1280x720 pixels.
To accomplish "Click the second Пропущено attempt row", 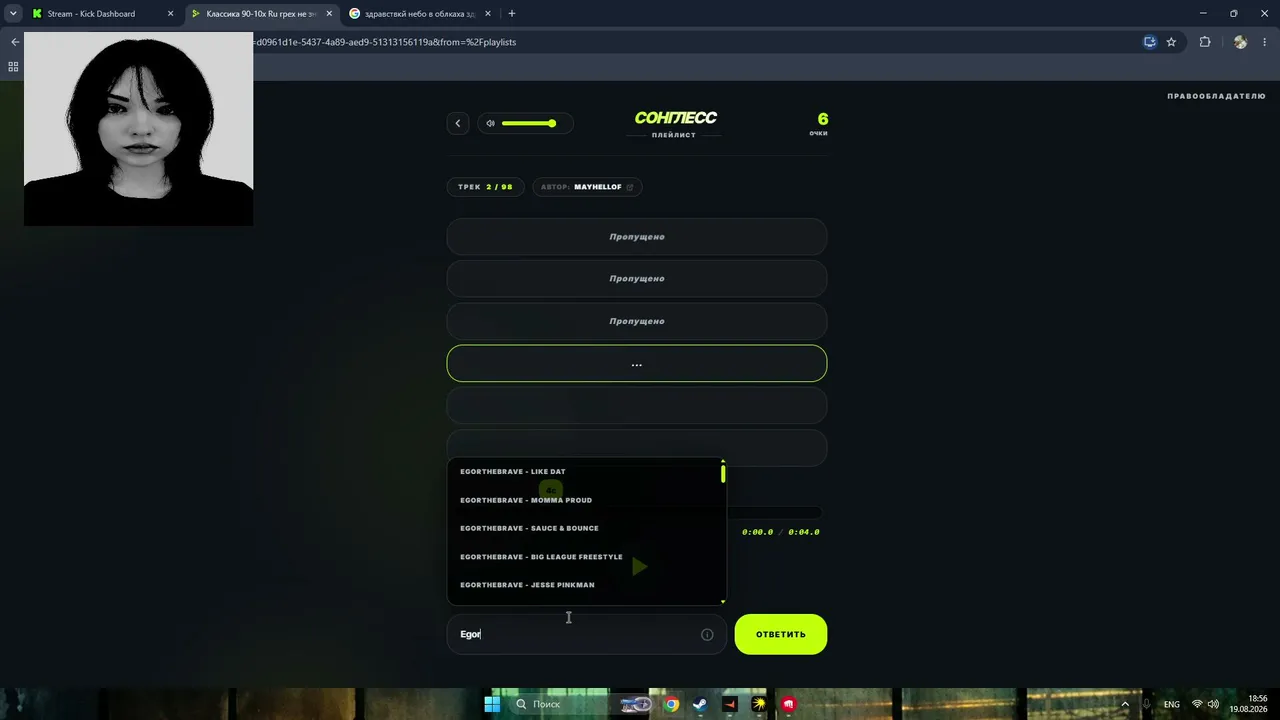I will (x=637, y=279).
